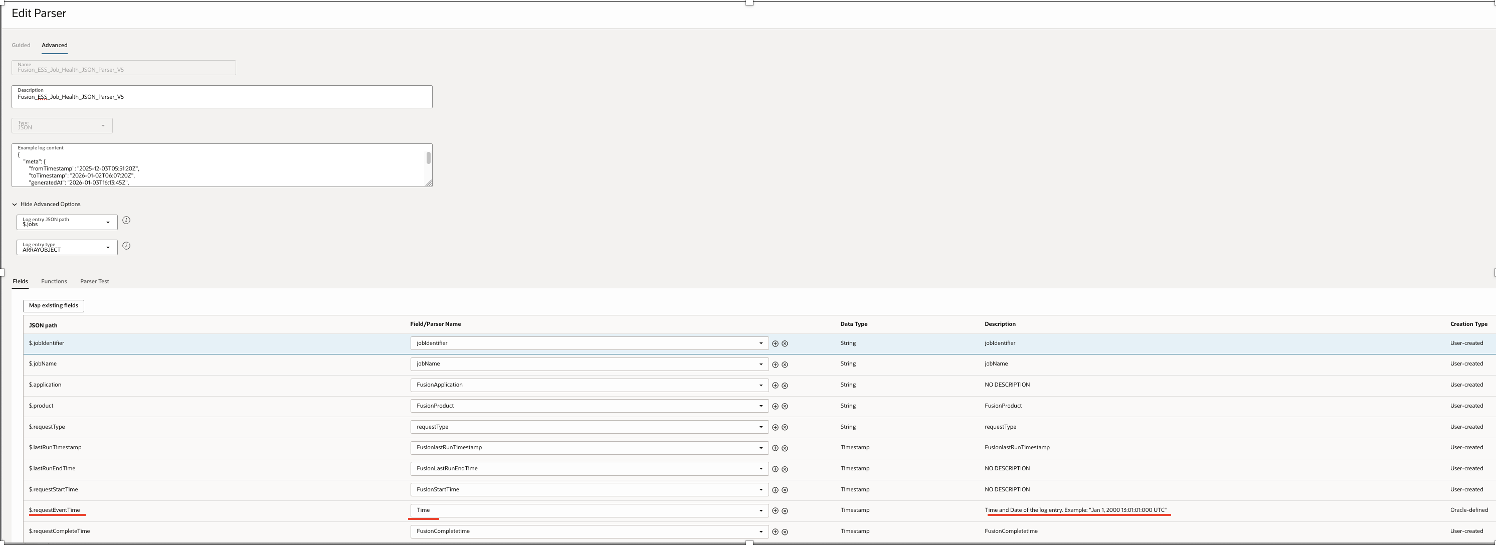
Task: Click the plus icon beside FusionStartTime
Action: point(775,489)
